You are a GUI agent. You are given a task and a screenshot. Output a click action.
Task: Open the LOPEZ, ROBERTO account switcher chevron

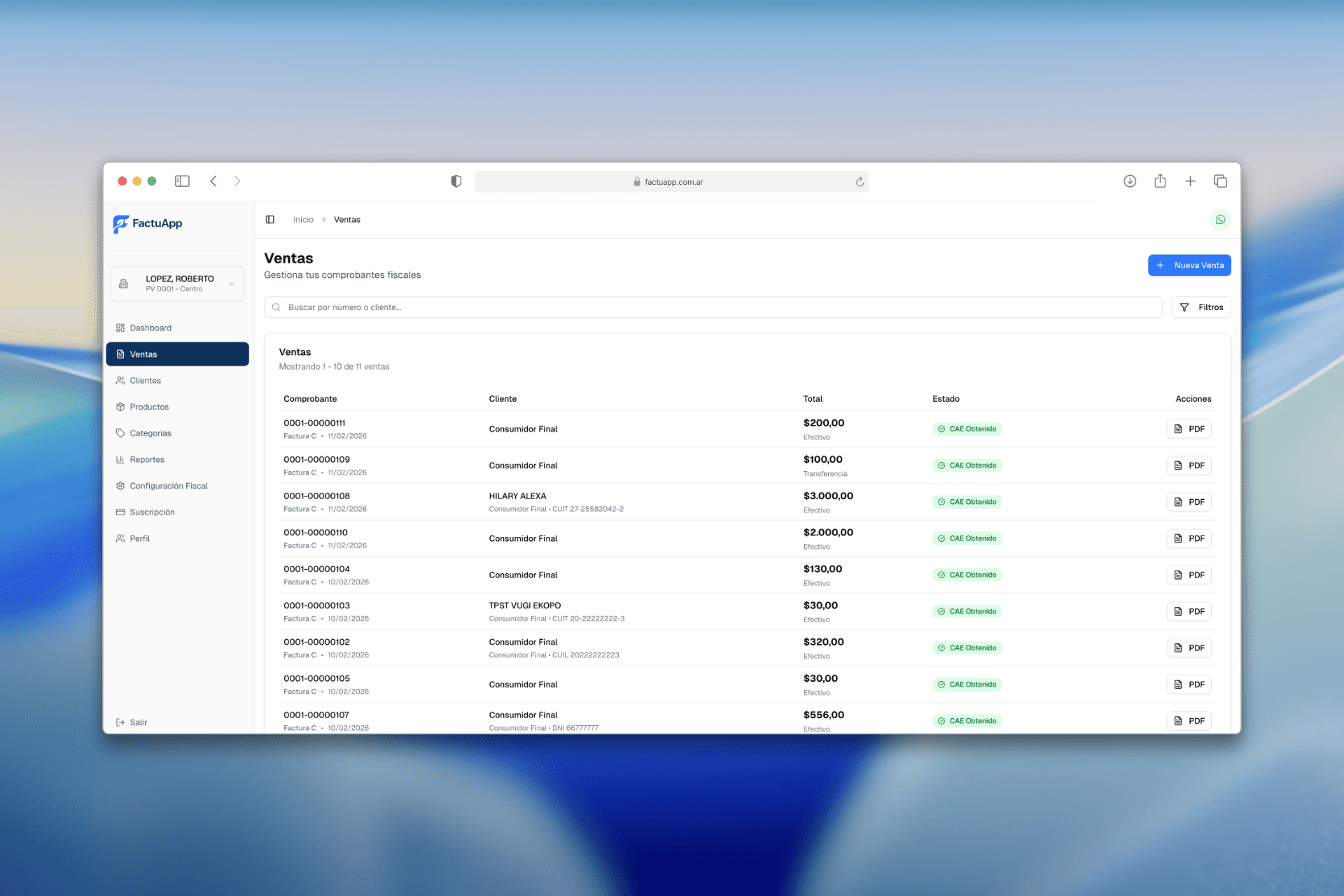pyautogui.click(x=231, y=283)
